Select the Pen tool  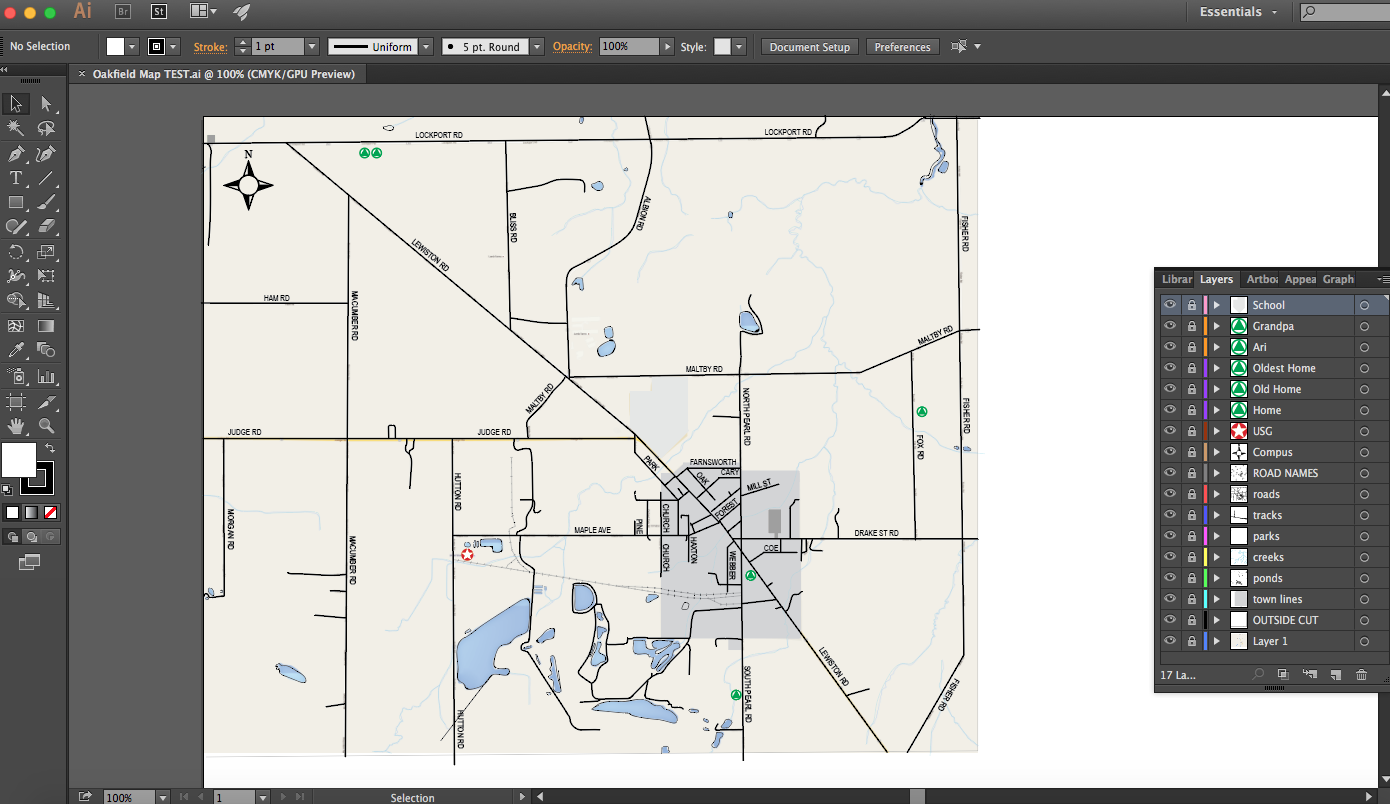point(16,154)
